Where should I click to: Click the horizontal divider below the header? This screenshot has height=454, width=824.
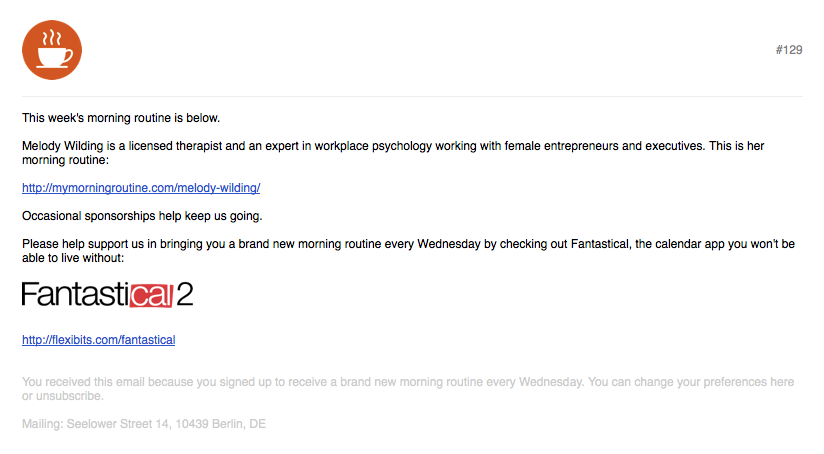click(412, 96)
